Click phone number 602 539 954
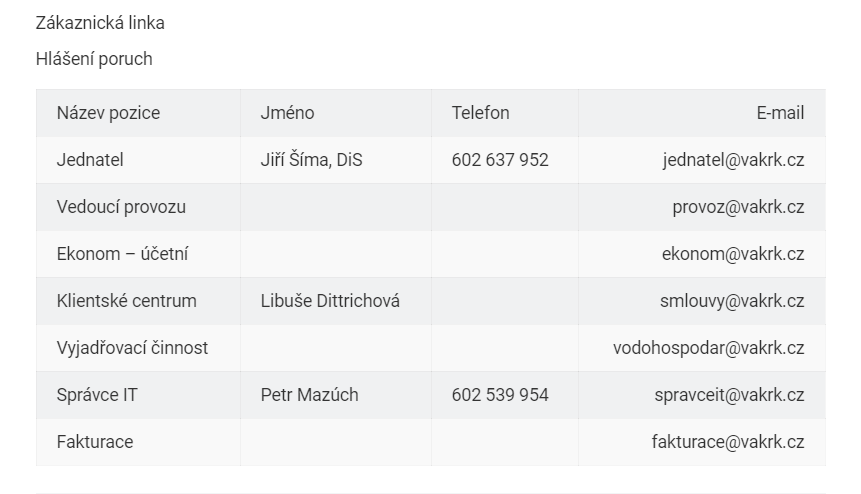861x494 pixels. (x=500, y=395)
